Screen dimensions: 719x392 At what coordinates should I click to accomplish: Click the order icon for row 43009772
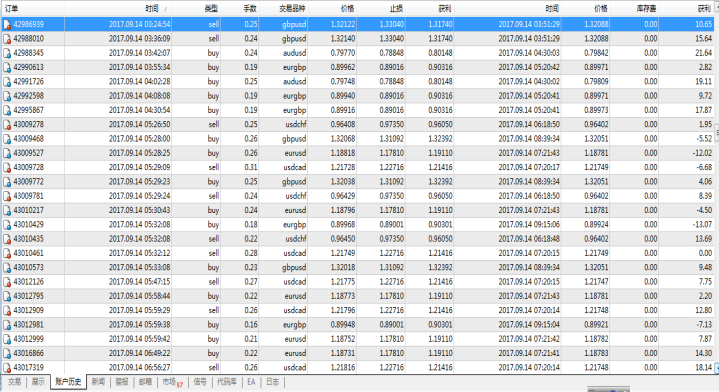tap(7, 182)
